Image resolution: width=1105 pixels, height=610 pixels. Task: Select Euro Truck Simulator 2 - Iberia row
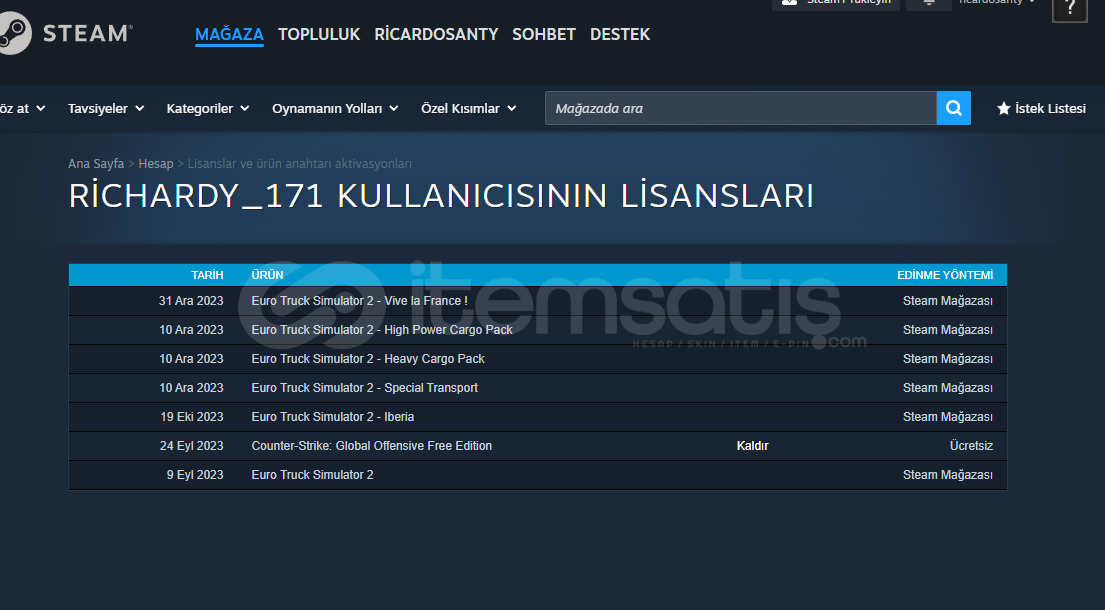click(538, 417)
